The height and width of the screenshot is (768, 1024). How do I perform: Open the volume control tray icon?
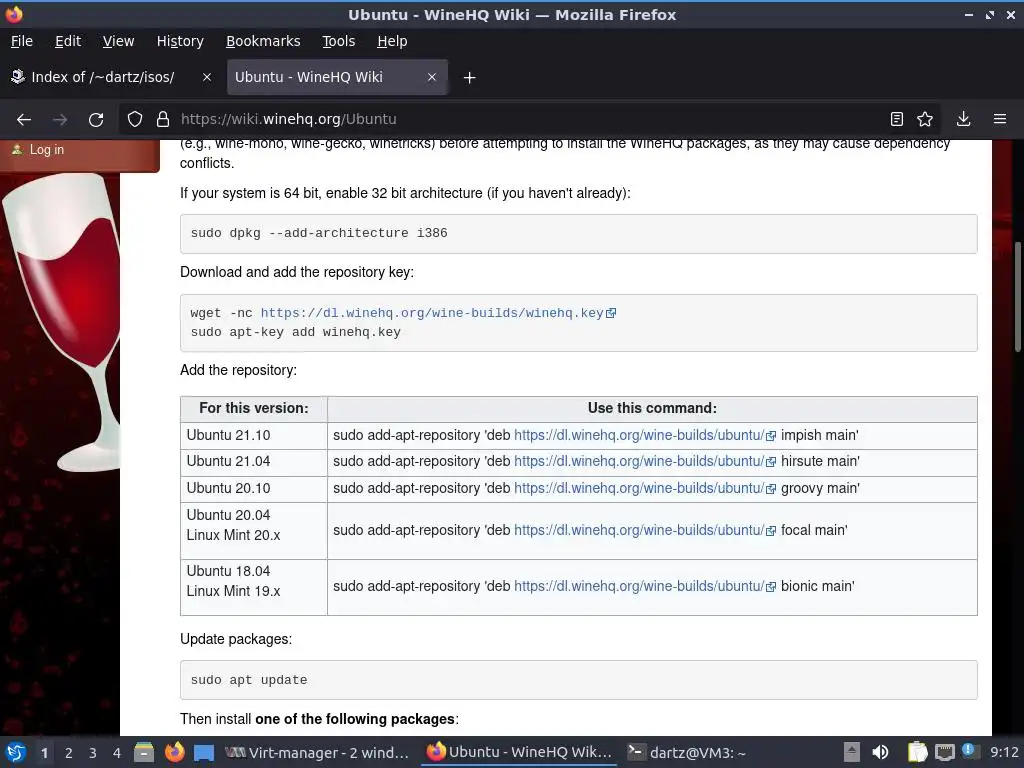click(880, 752)
